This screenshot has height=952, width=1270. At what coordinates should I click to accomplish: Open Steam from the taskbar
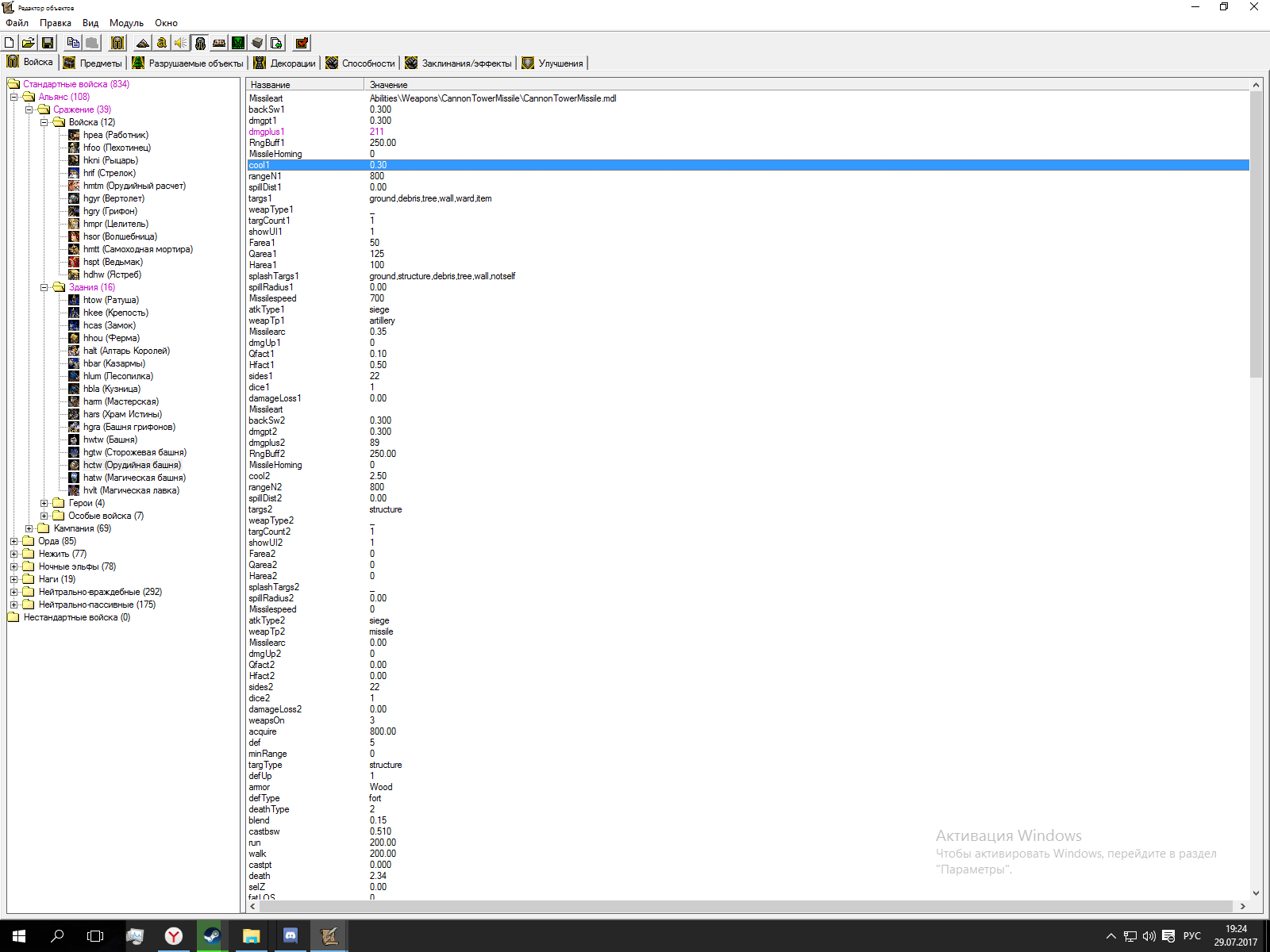coord(212,936)
